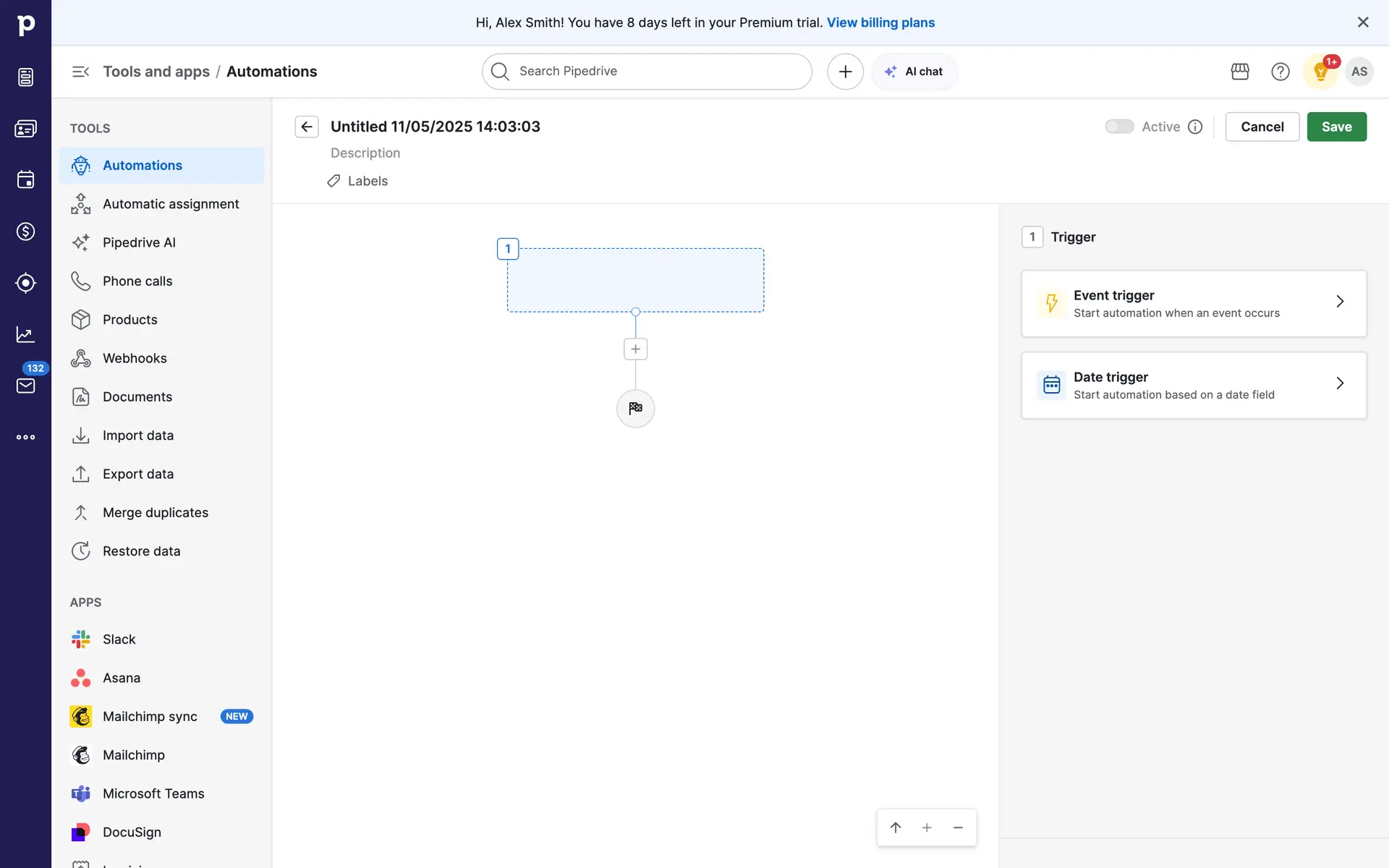
Task: Expand the Event trigger option
Action: (x=1194, y=304)
